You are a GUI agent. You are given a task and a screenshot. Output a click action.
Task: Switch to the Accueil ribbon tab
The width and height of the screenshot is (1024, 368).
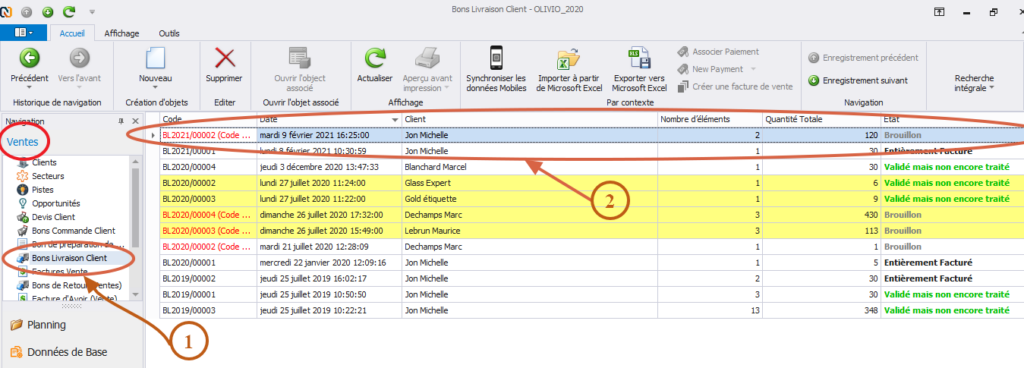tap(72, 33)
